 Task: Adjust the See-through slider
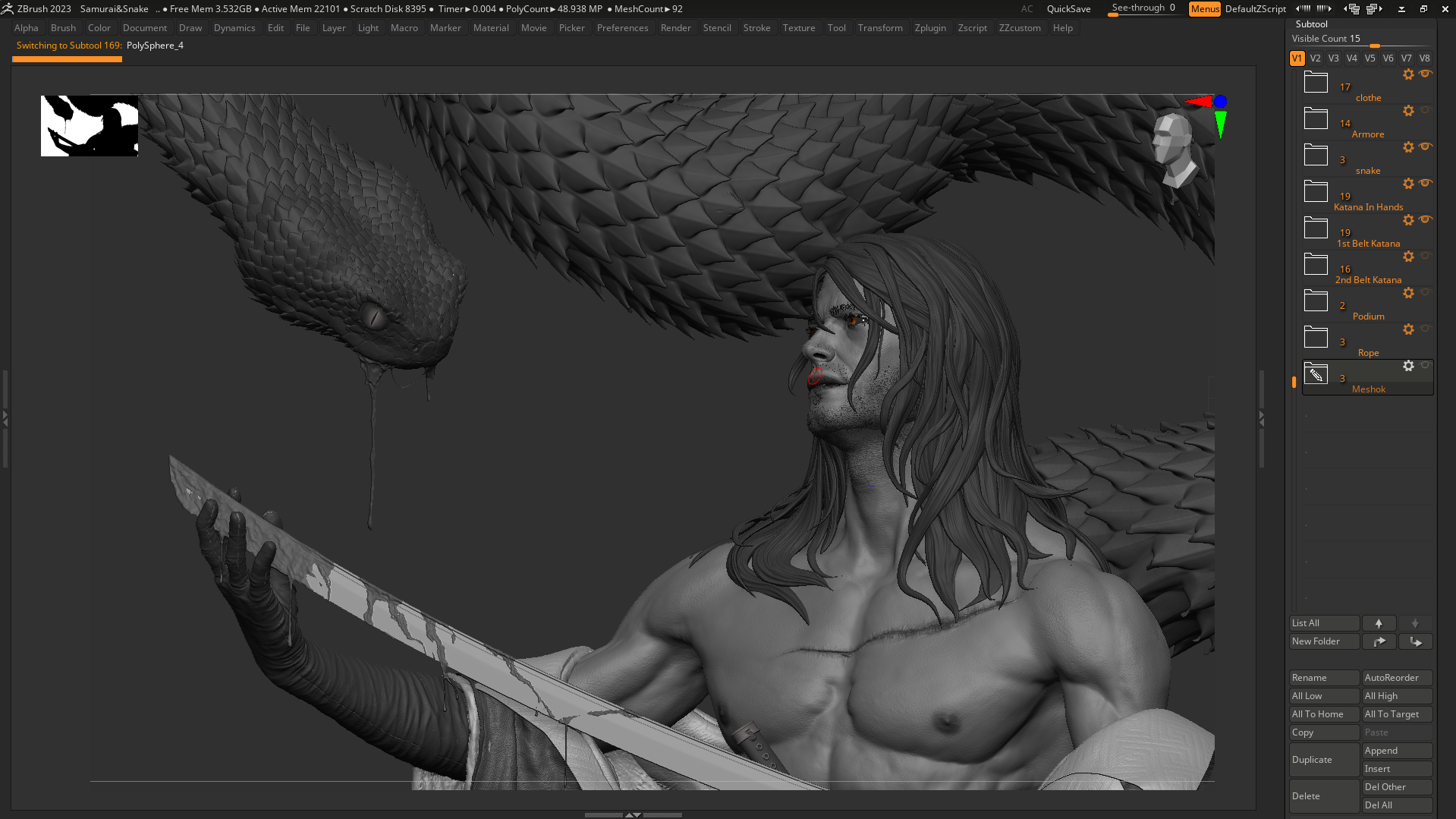(1143, 9)
